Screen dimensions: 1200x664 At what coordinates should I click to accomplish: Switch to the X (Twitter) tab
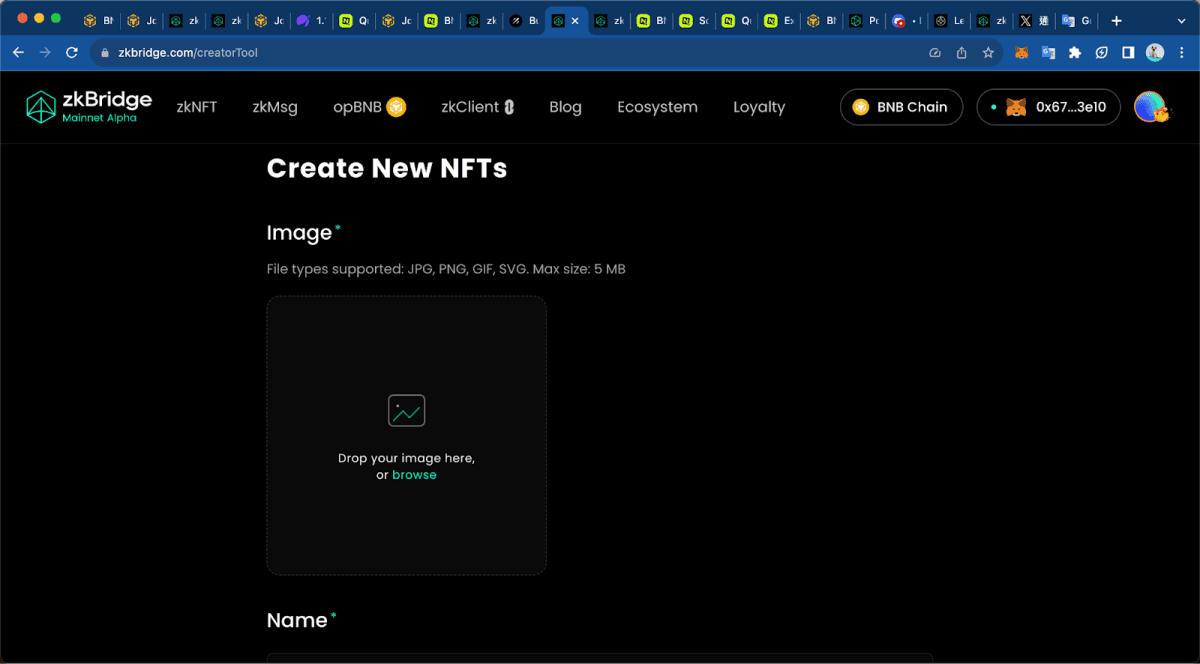click(1032, 20)
